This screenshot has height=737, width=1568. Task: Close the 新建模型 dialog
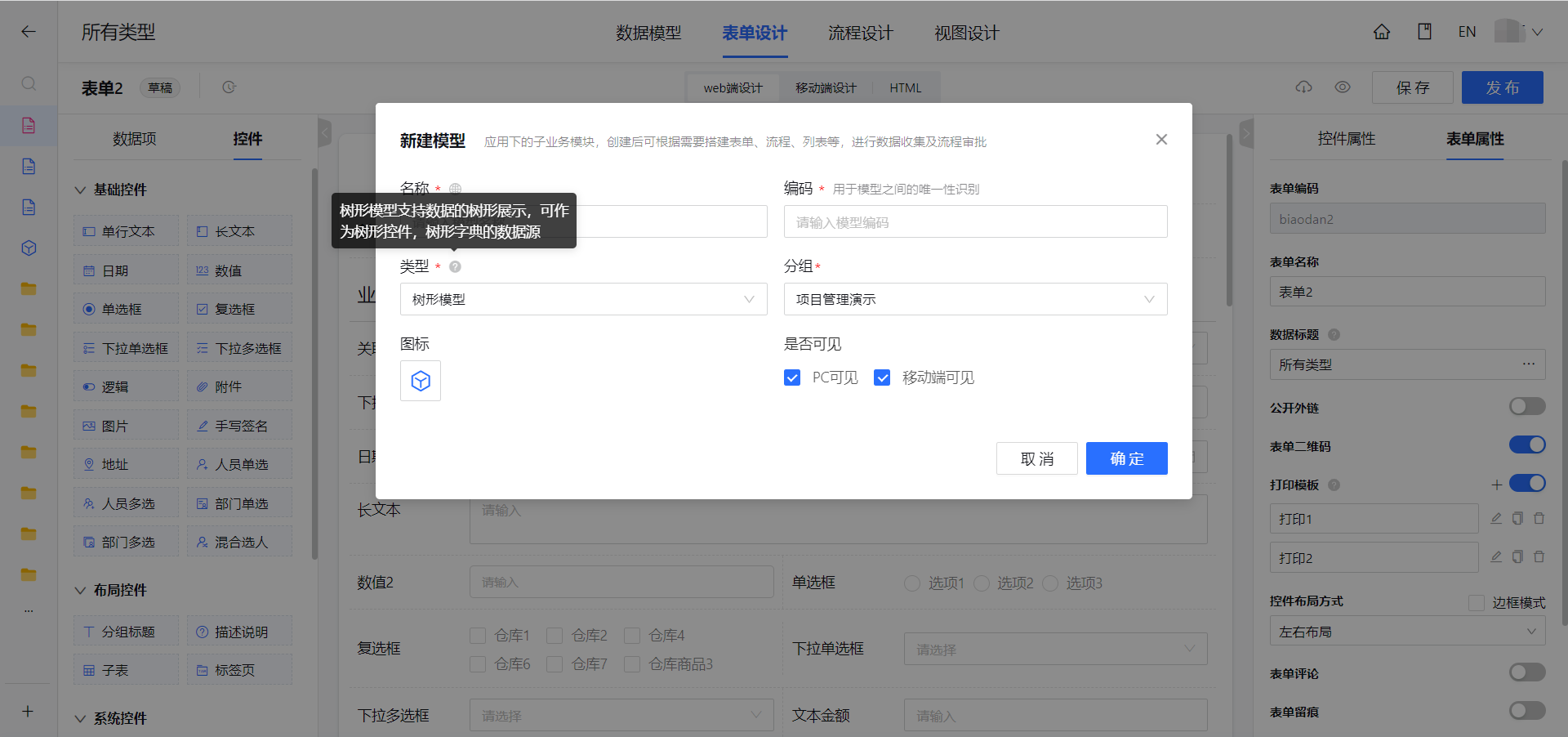coord(1161,140)
